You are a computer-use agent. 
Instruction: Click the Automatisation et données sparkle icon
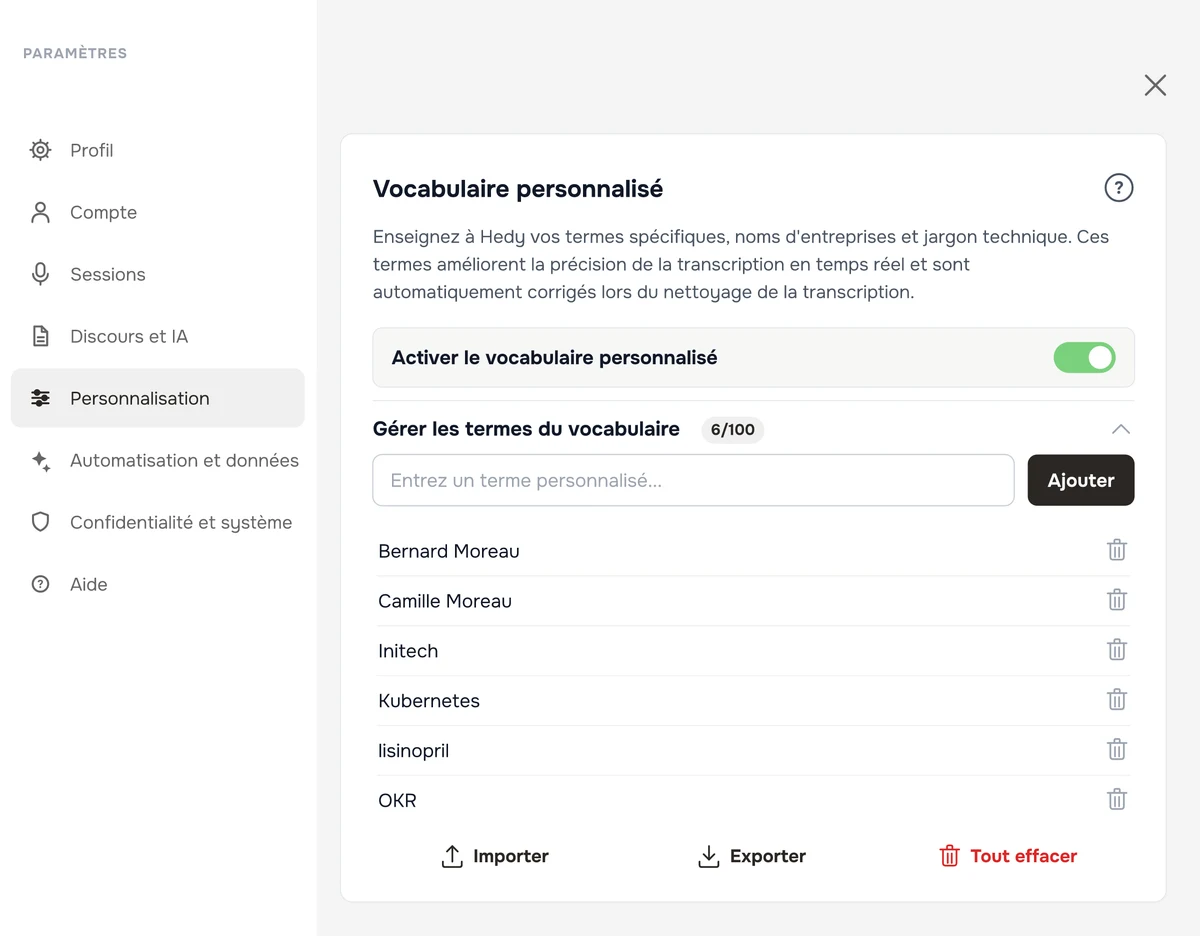coord(40,461)
